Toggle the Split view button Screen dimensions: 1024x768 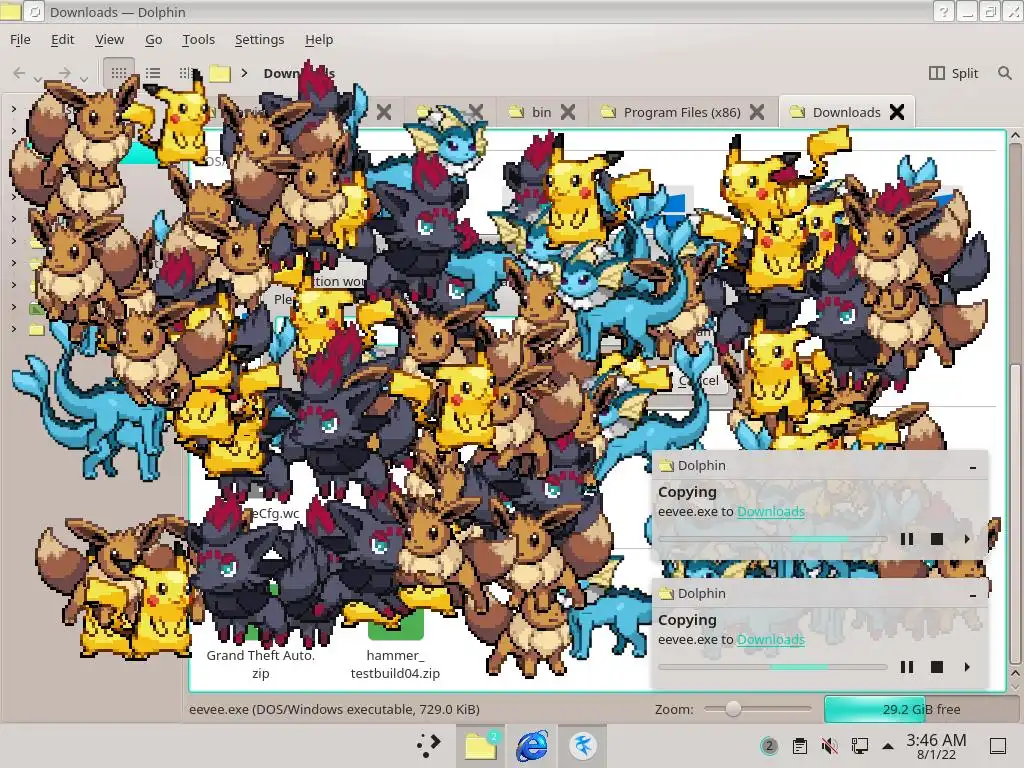[953, 73]
